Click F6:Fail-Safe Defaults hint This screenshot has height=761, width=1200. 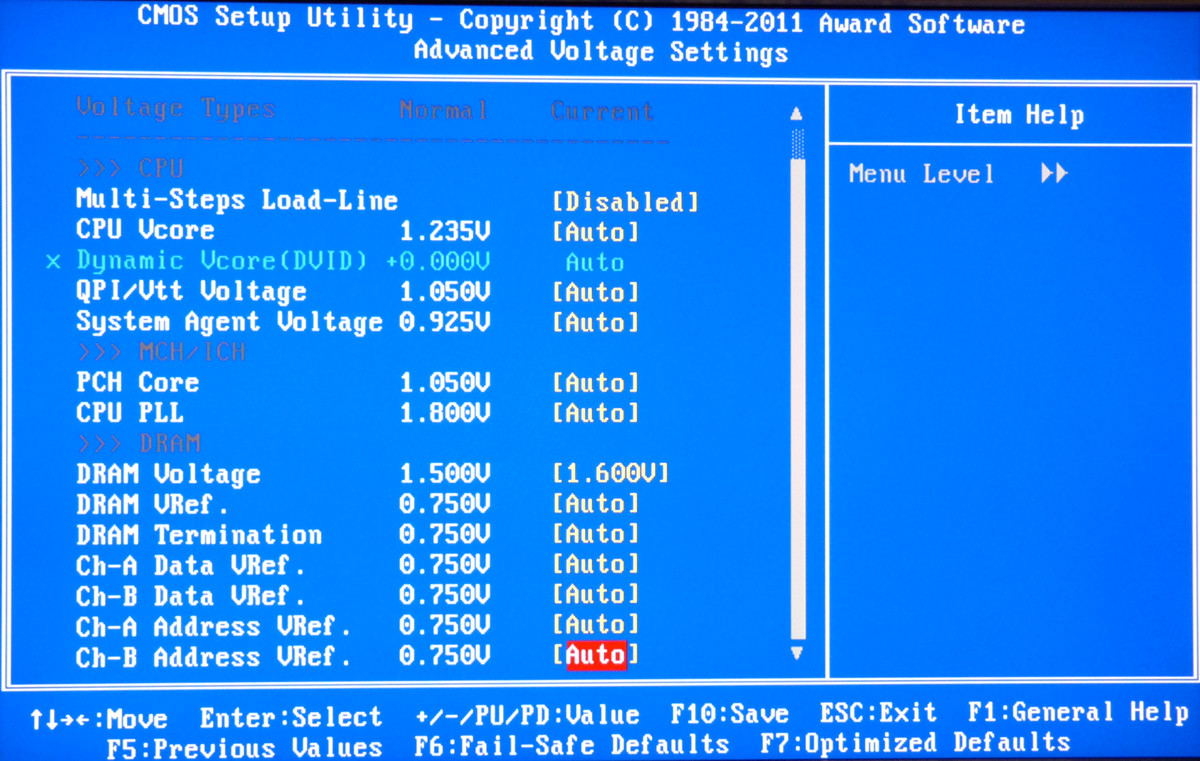(571, 745)
